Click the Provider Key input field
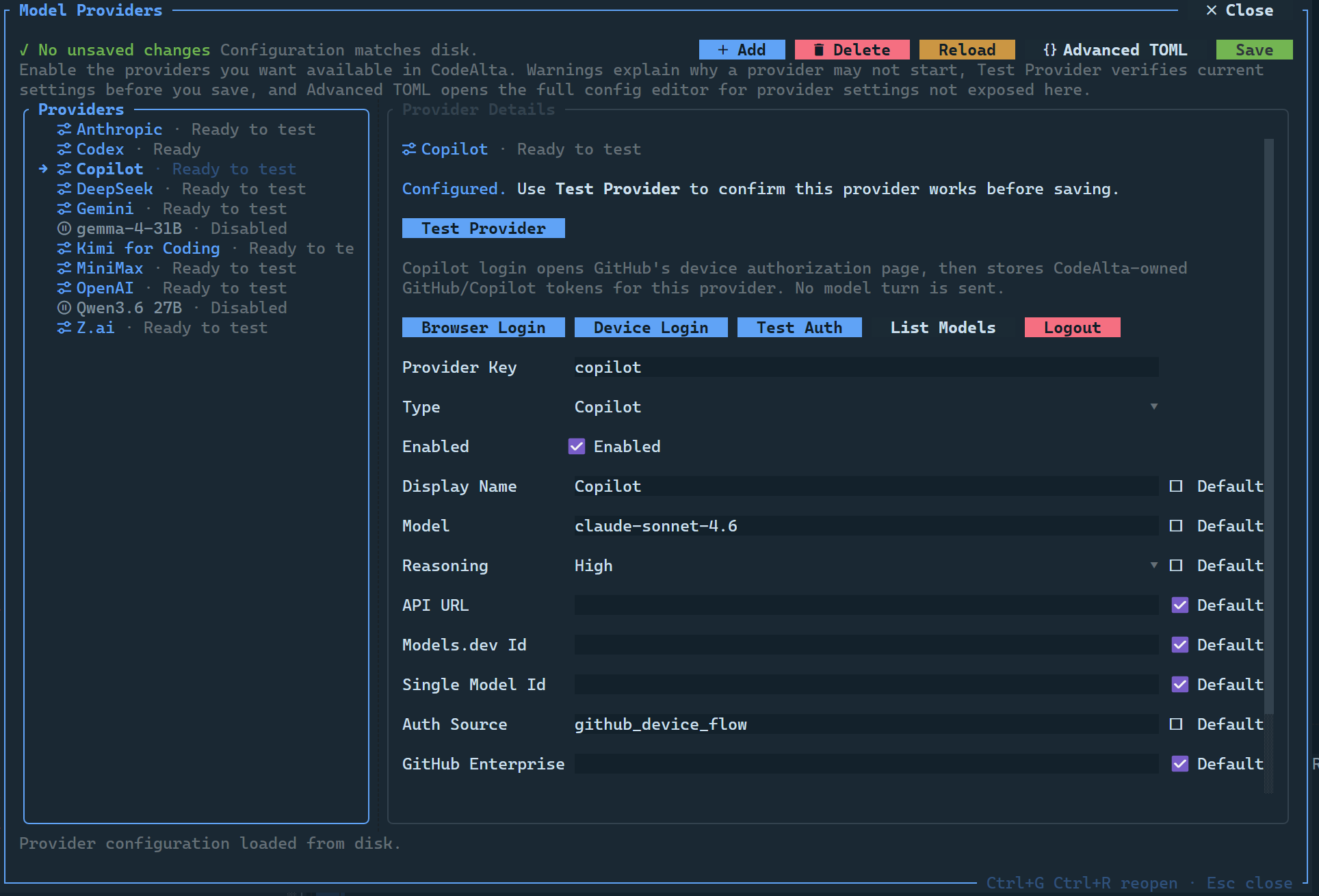 point(866,367)
